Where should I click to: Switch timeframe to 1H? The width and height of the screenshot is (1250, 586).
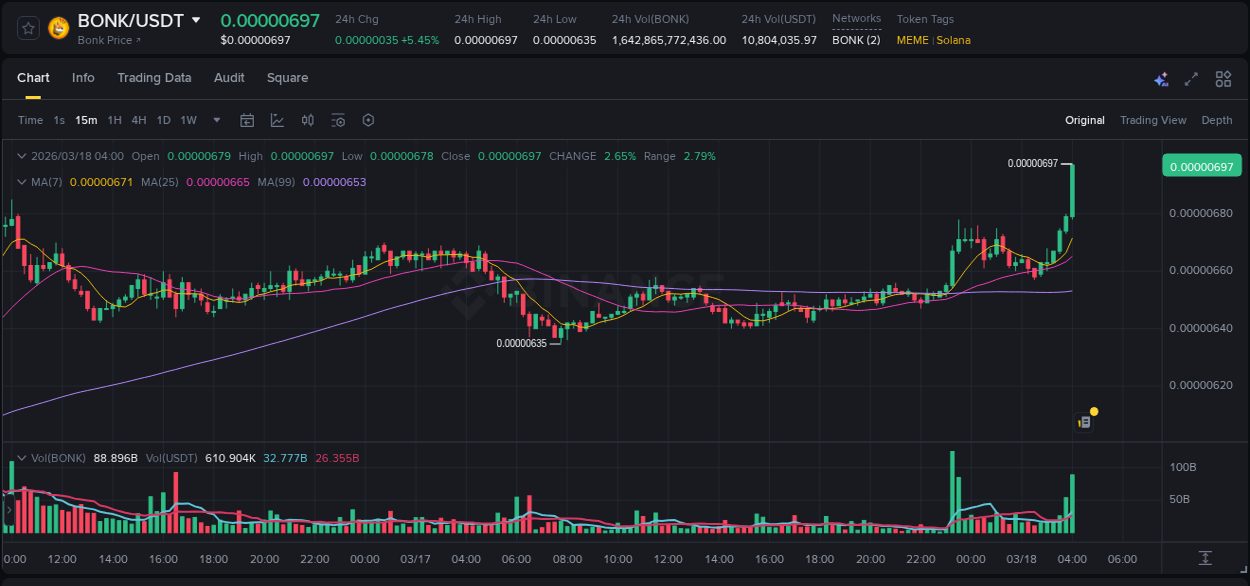click(x=115, y=120)
